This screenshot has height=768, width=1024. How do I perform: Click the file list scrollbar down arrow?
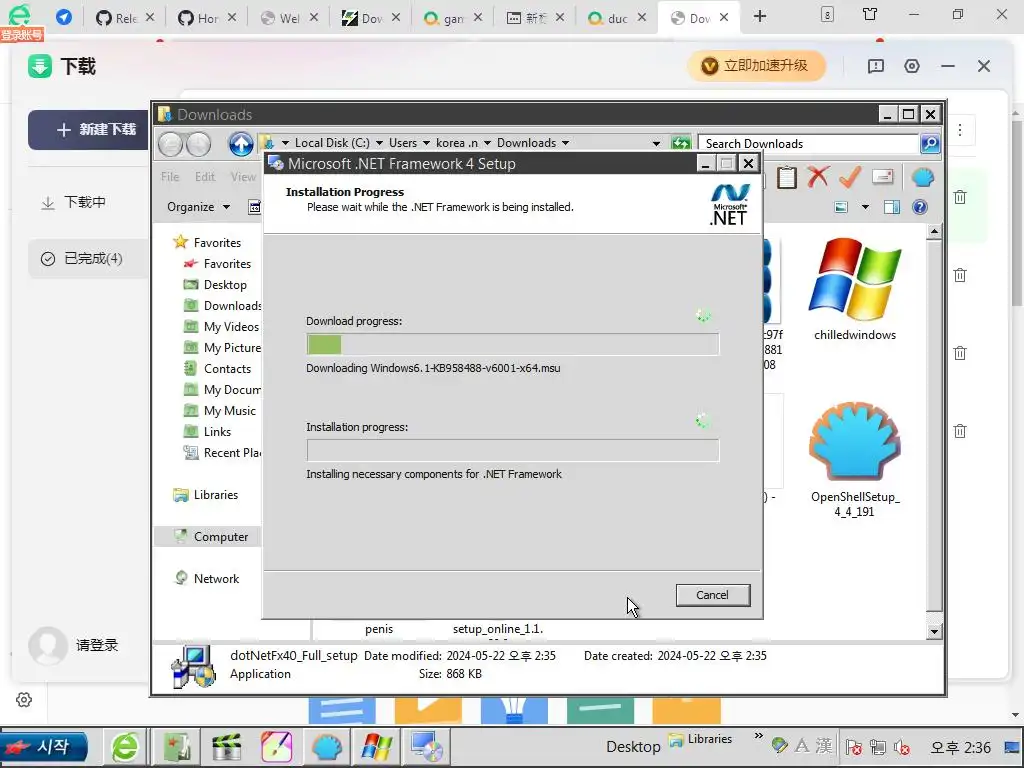pos(935,632)
